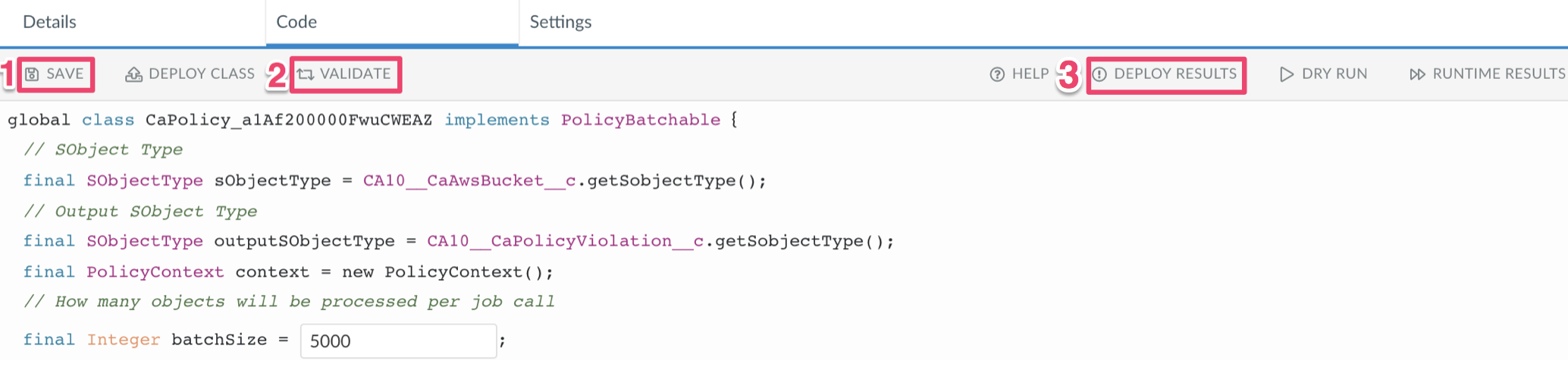
Task: Click CA10__CaAwsBucket__c in the code
Action: coord(469,180)
